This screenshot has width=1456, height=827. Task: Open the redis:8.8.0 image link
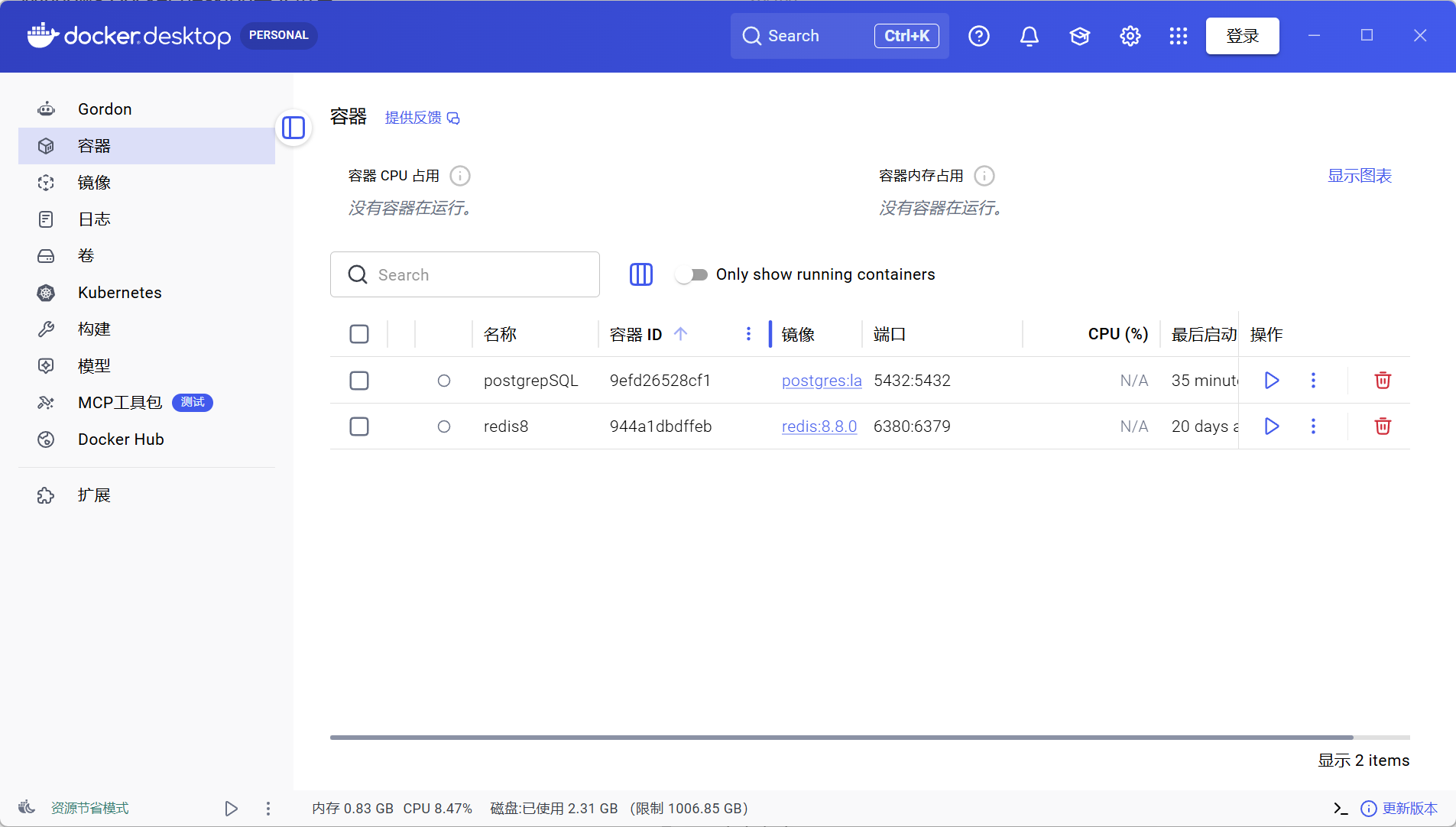point(819,426)
